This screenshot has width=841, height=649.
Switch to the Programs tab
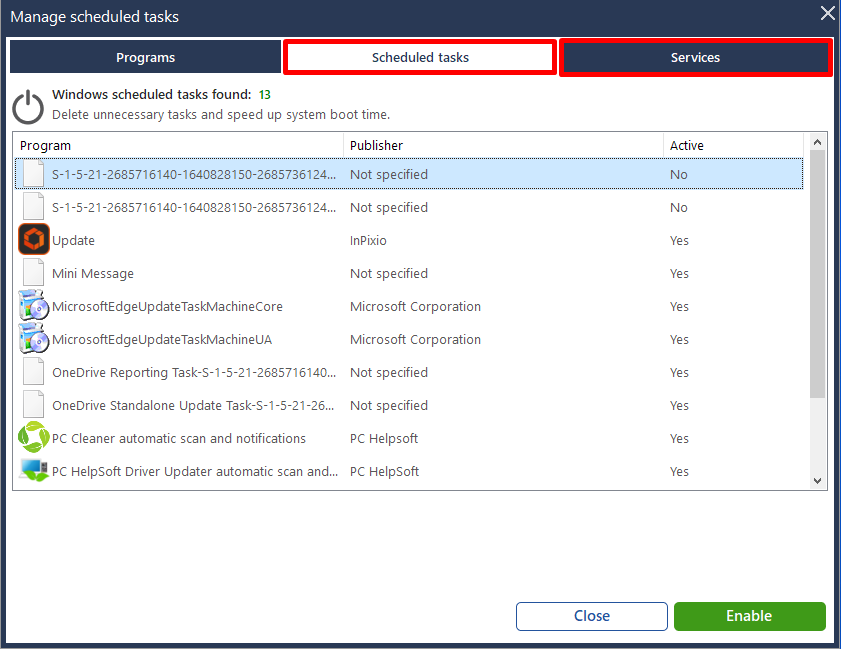point(145,57)
